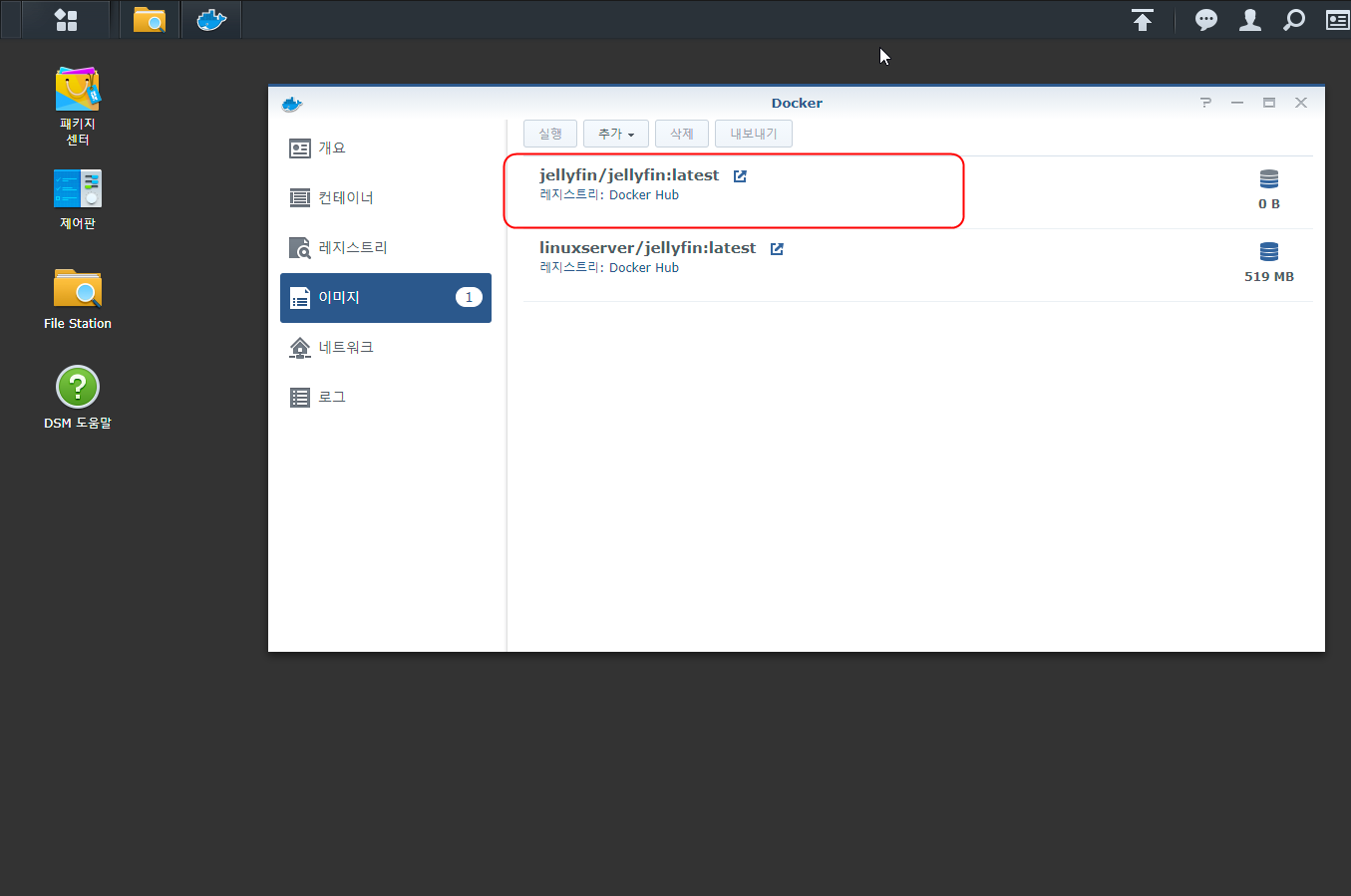Viewport: 1351px width, 896px height.
Task: Click the 내보내기 (Export) button
Action: click(x=753, y=133)
